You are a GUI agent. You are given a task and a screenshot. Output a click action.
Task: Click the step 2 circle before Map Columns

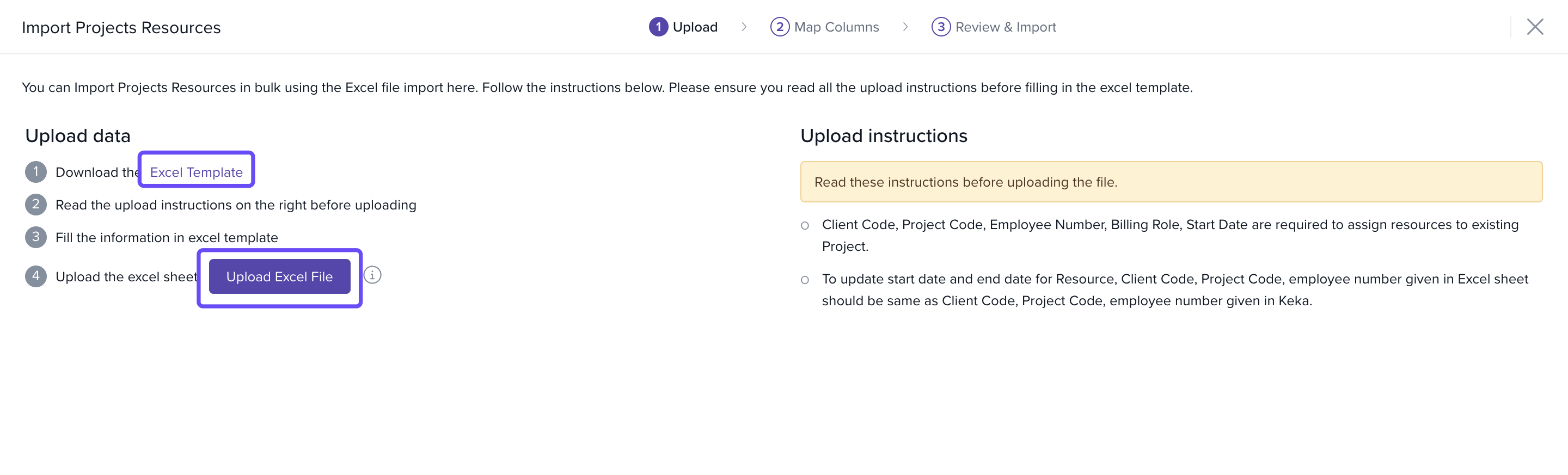(x=779, y=27)
